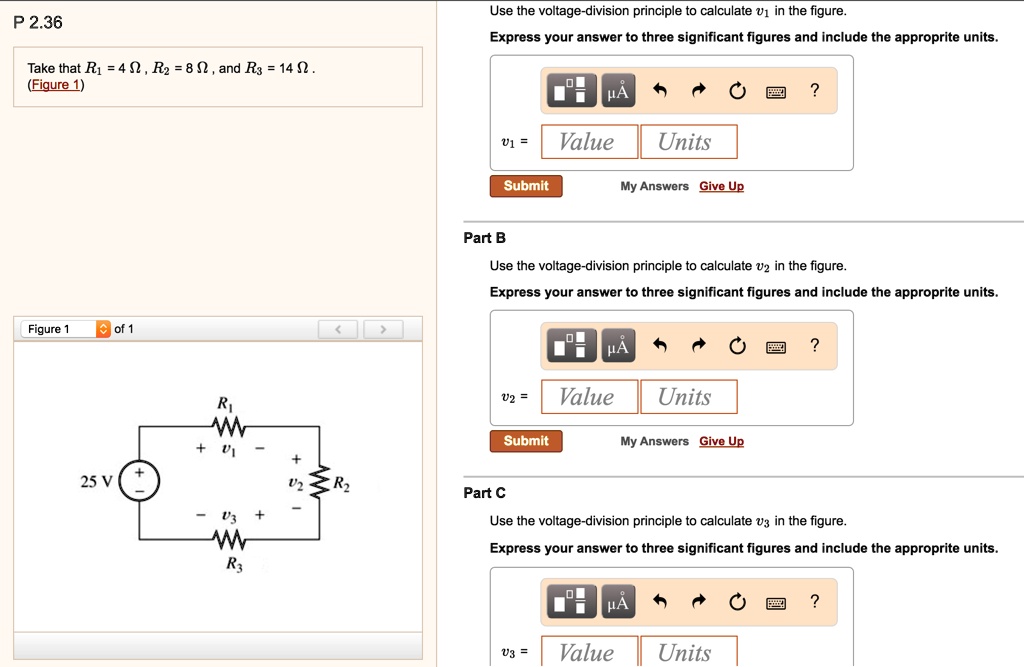This screenshot has width=1024, height=667.
Task: Open templates icon in v1 toolbar
Action: tap(571, 90)
